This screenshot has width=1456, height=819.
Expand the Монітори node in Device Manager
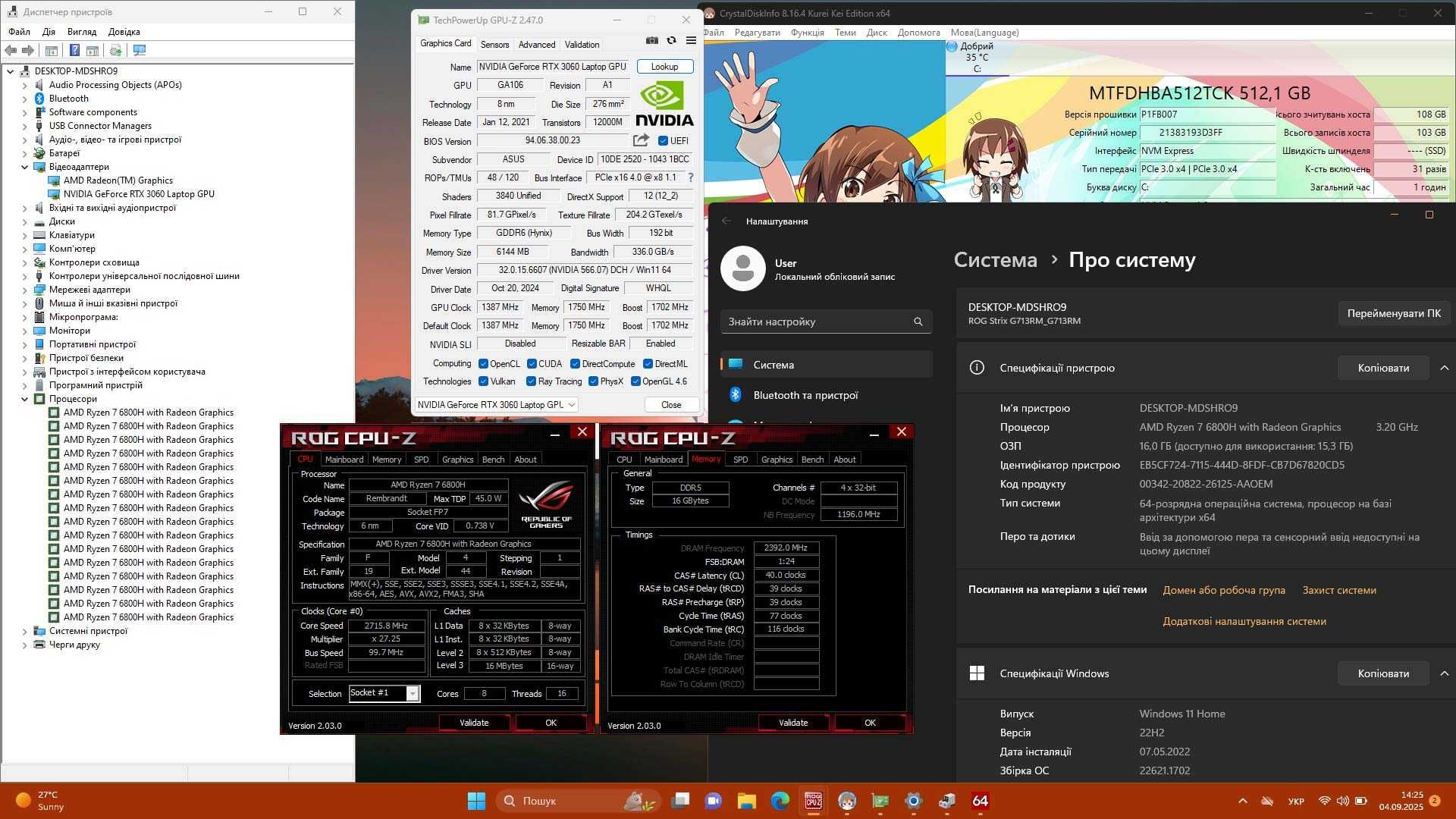24,331
